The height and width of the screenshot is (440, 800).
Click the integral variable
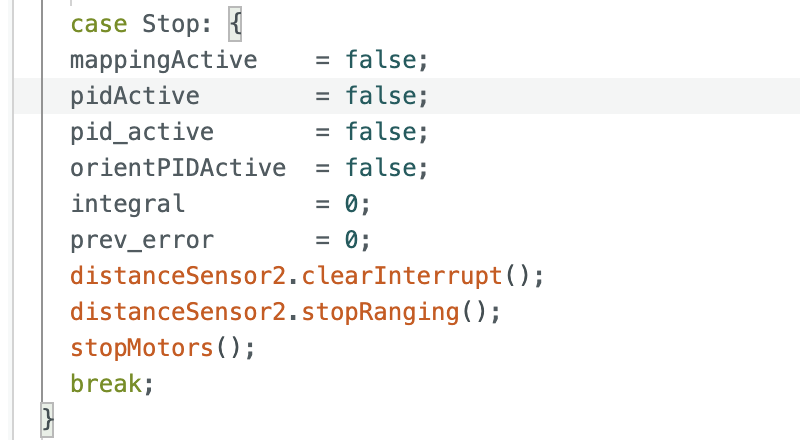point(128,204)
